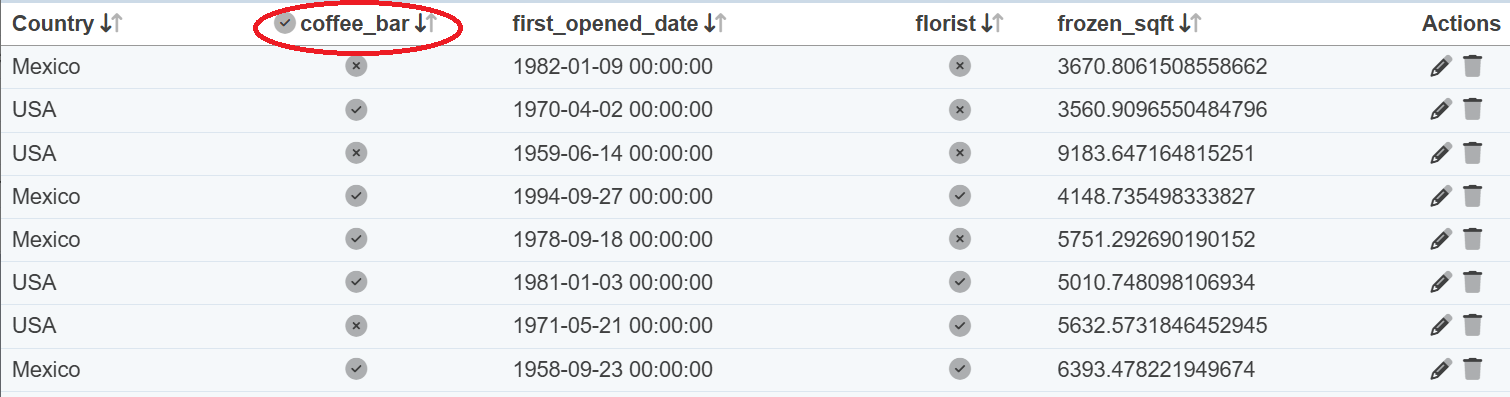Delete the row dated 1970-04-02
This screenshot has width=1510, height=397.
(1472, 110)
